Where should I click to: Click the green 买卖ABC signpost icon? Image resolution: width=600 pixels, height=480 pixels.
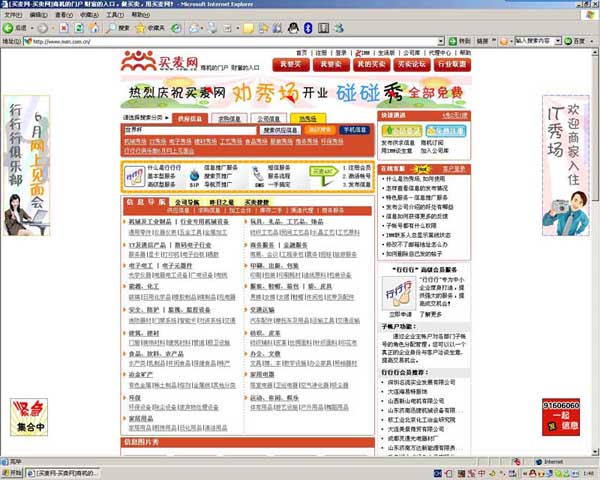tap(324, 176)
